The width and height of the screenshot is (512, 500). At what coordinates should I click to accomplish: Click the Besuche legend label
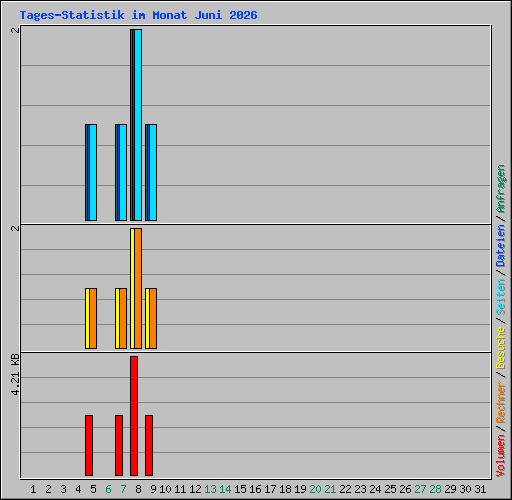(x=501, y=348)
